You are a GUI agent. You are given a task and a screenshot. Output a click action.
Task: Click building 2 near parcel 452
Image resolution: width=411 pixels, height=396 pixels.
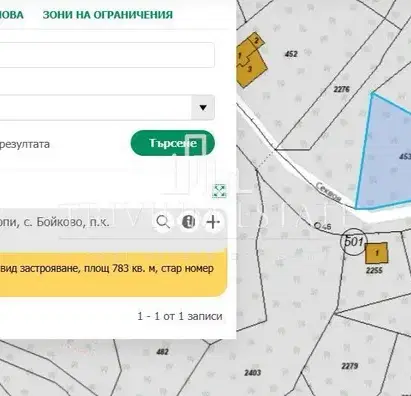point(256,41)
